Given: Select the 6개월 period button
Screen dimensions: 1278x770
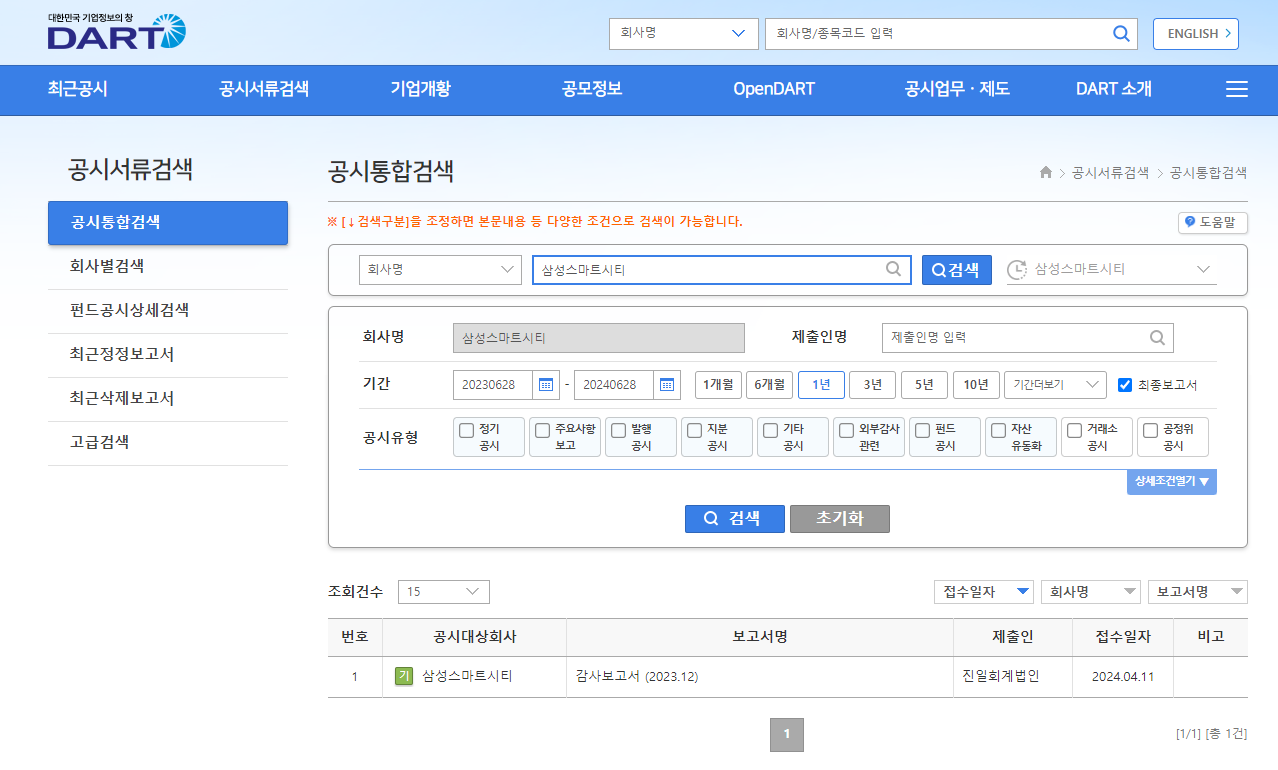Looking at the screenshot, I should tap(770, 385).
